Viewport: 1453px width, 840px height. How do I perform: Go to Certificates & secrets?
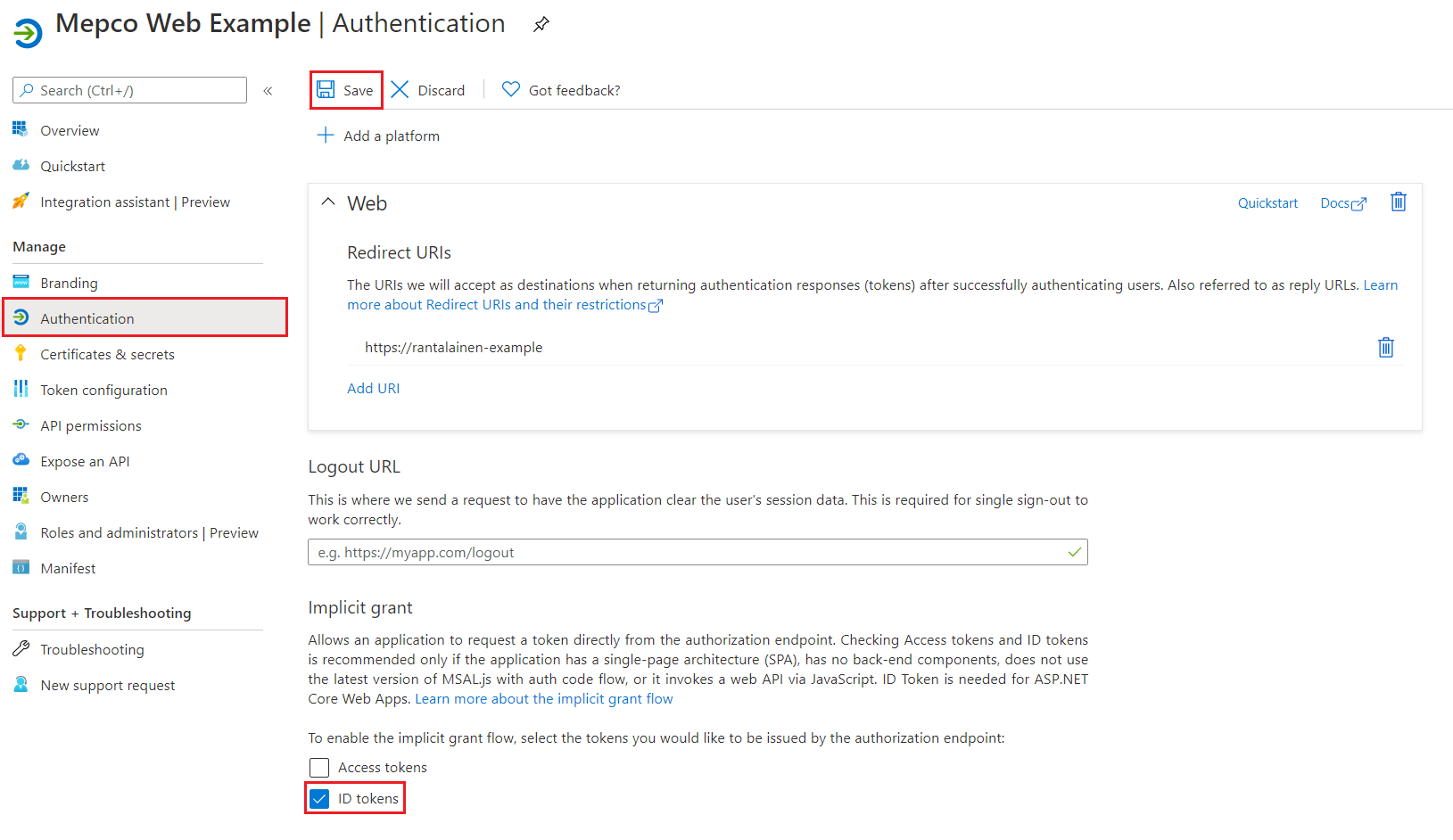click(x=107, y=355)
